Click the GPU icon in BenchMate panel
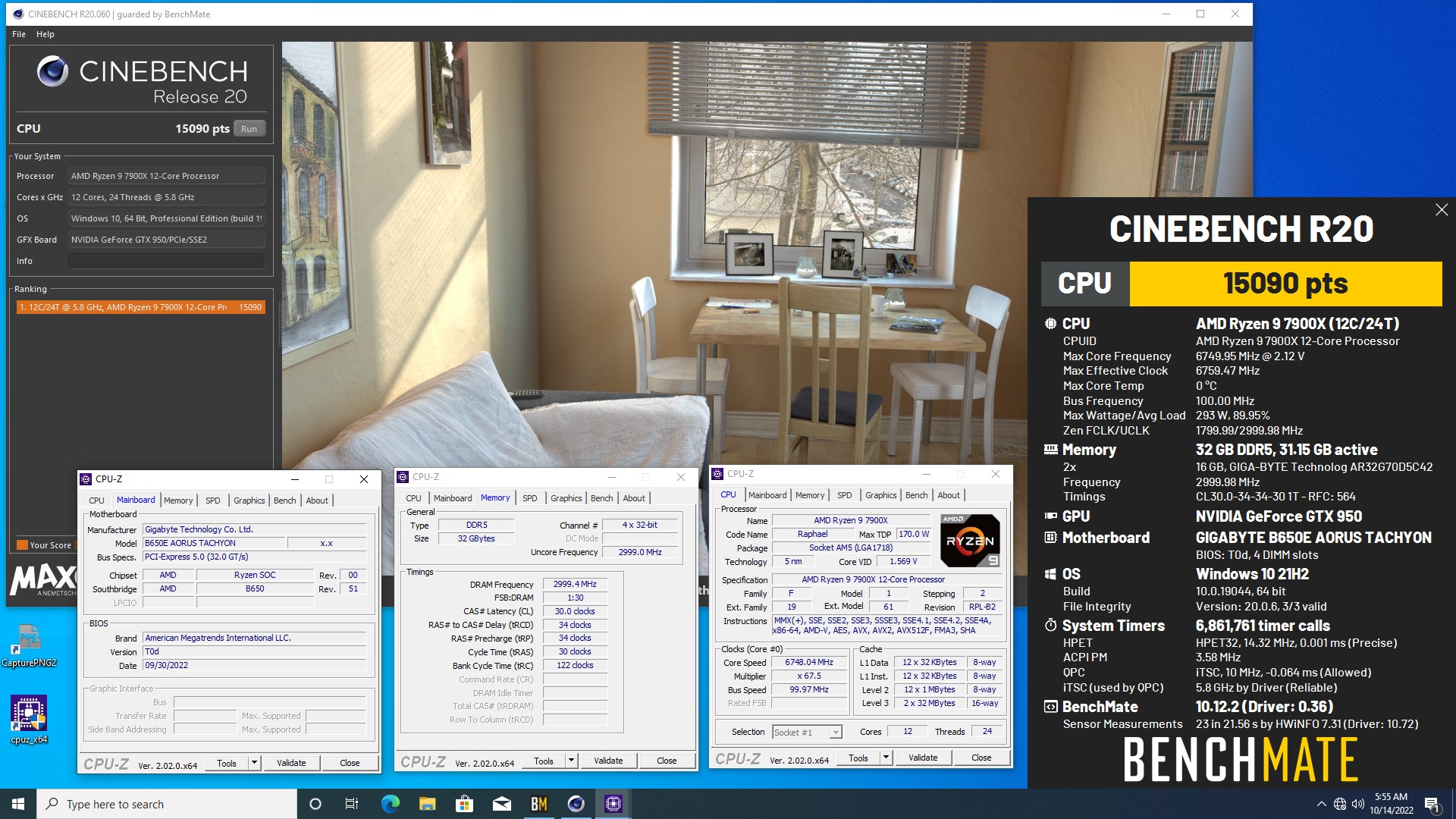This screenshot has height=819, width=1456. point(1050,516)
